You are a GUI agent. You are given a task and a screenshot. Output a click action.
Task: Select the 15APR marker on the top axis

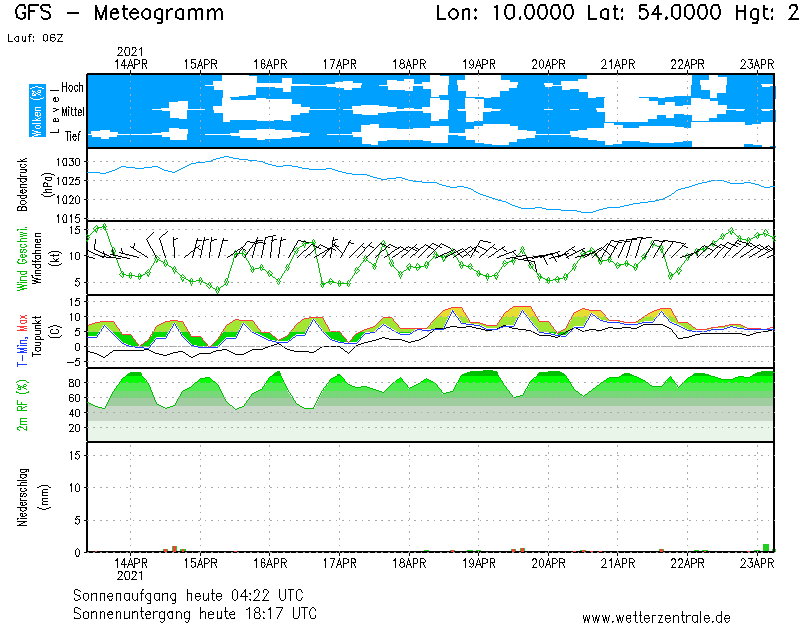[201, 64]
